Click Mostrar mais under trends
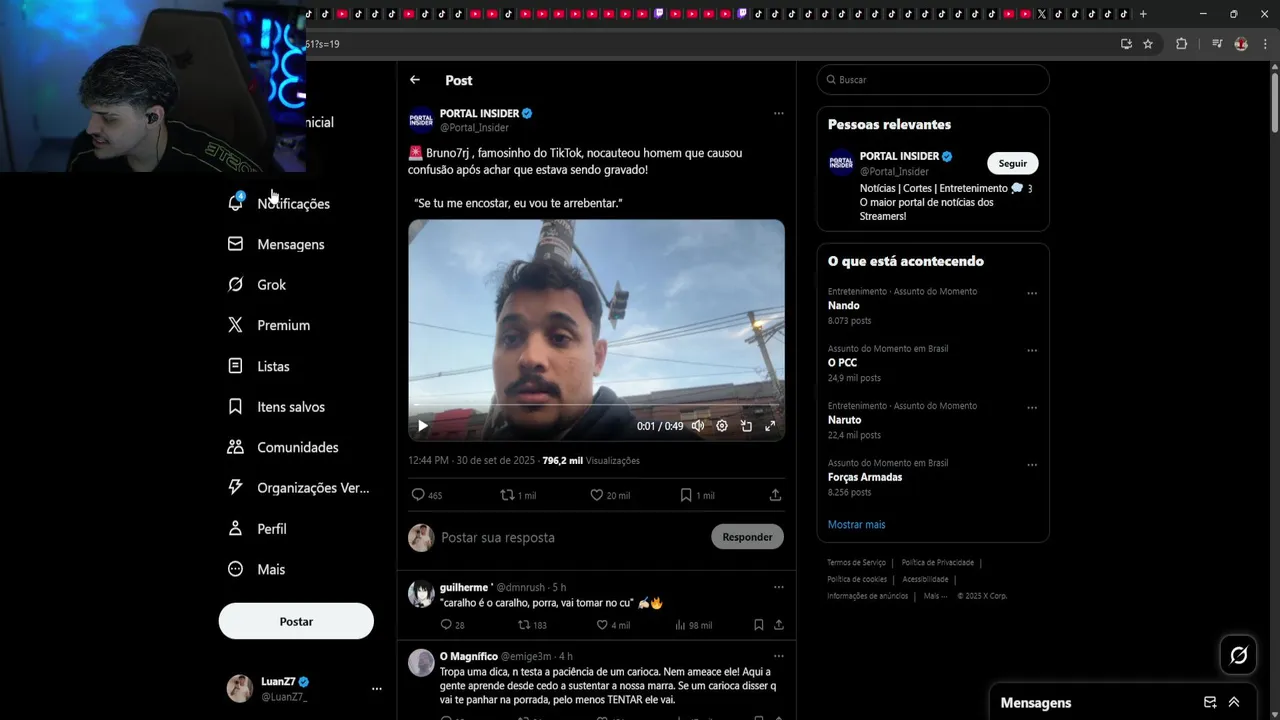The image size is (1280, 720). [856, 524]
